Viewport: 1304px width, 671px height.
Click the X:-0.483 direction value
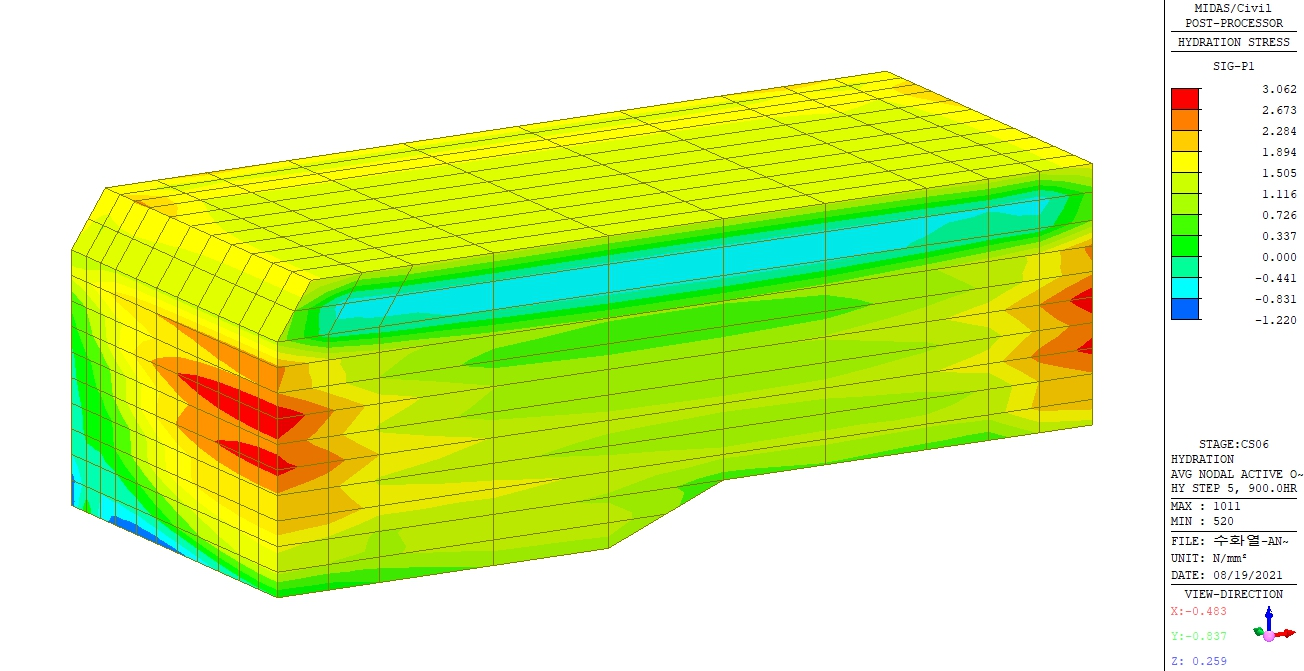point(1198,611)
